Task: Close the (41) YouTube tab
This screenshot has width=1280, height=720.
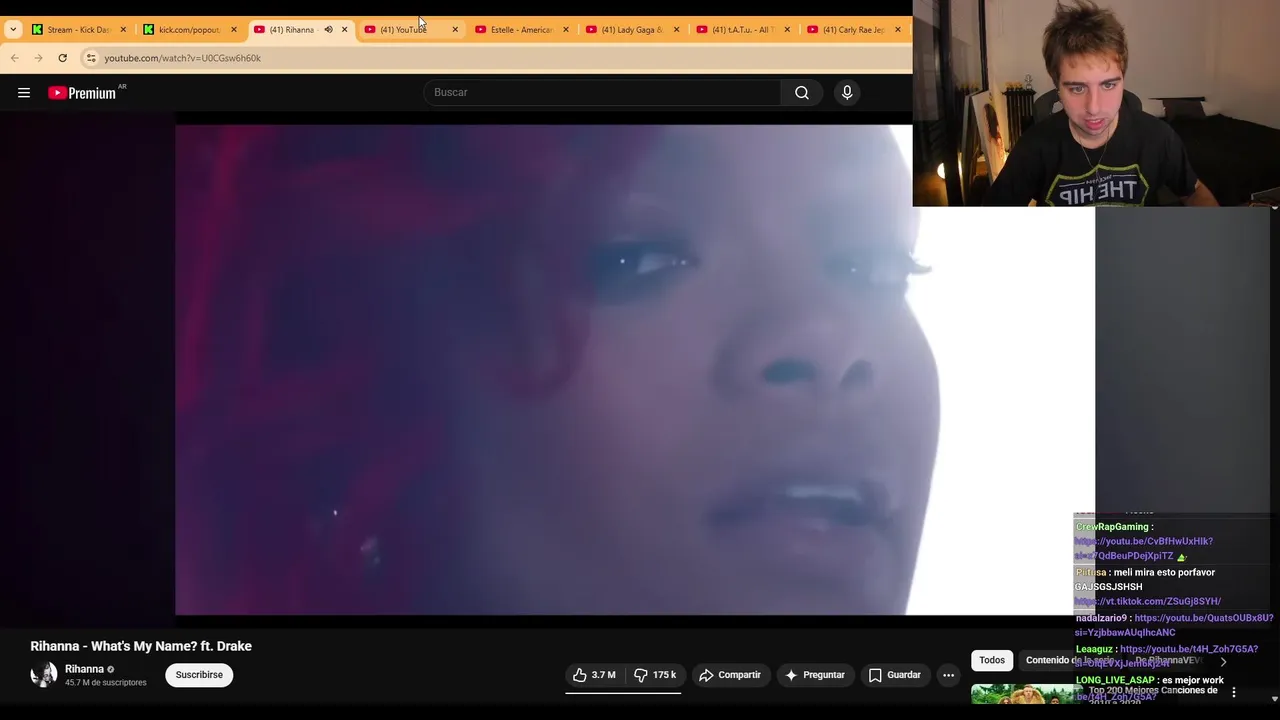Action: pyautogui.click(x=455, y=29)
